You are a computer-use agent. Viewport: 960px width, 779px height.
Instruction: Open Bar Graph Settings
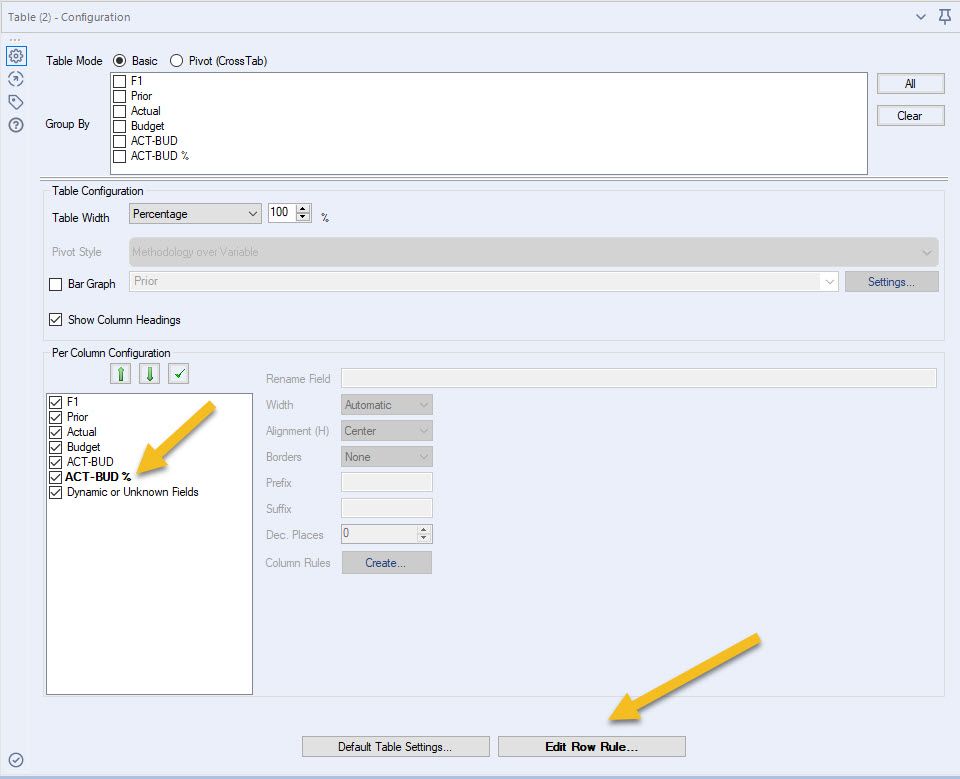click(x=891, y=282)
